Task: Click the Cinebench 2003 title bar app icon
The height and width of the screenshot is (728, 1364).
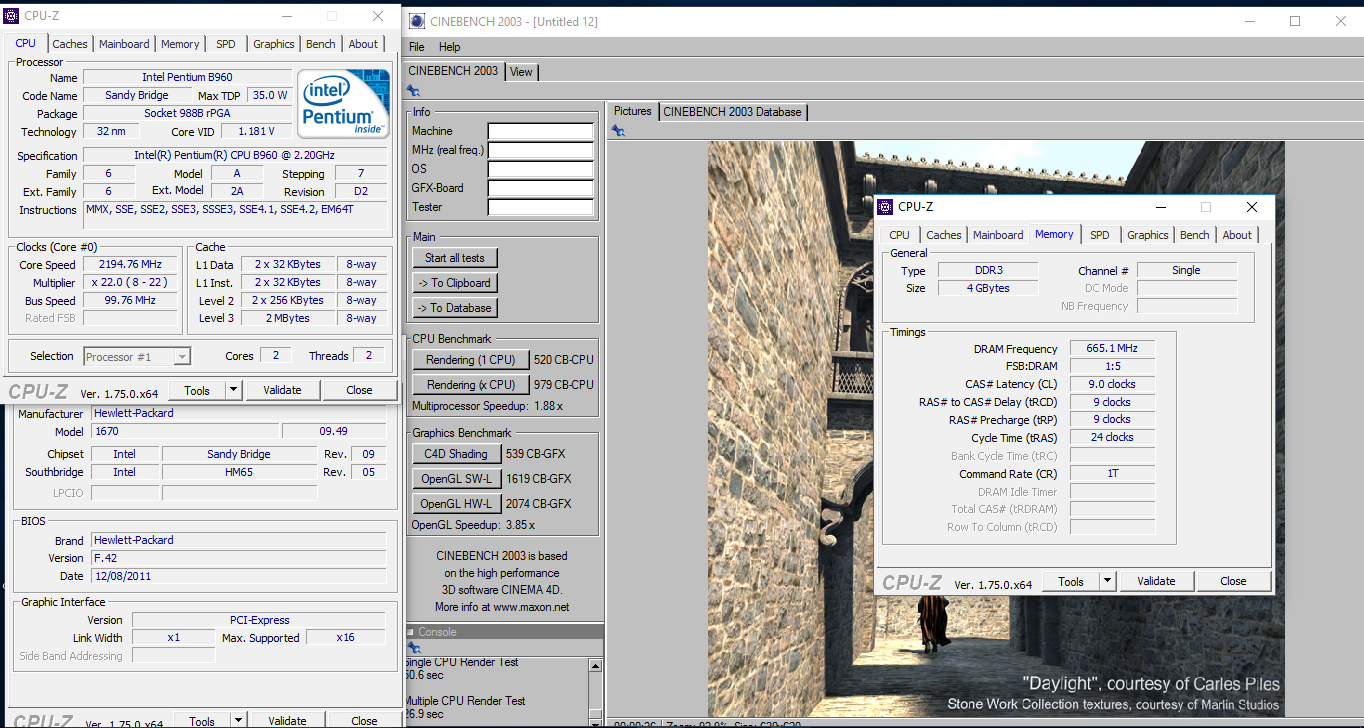Action: click(415, 21)
